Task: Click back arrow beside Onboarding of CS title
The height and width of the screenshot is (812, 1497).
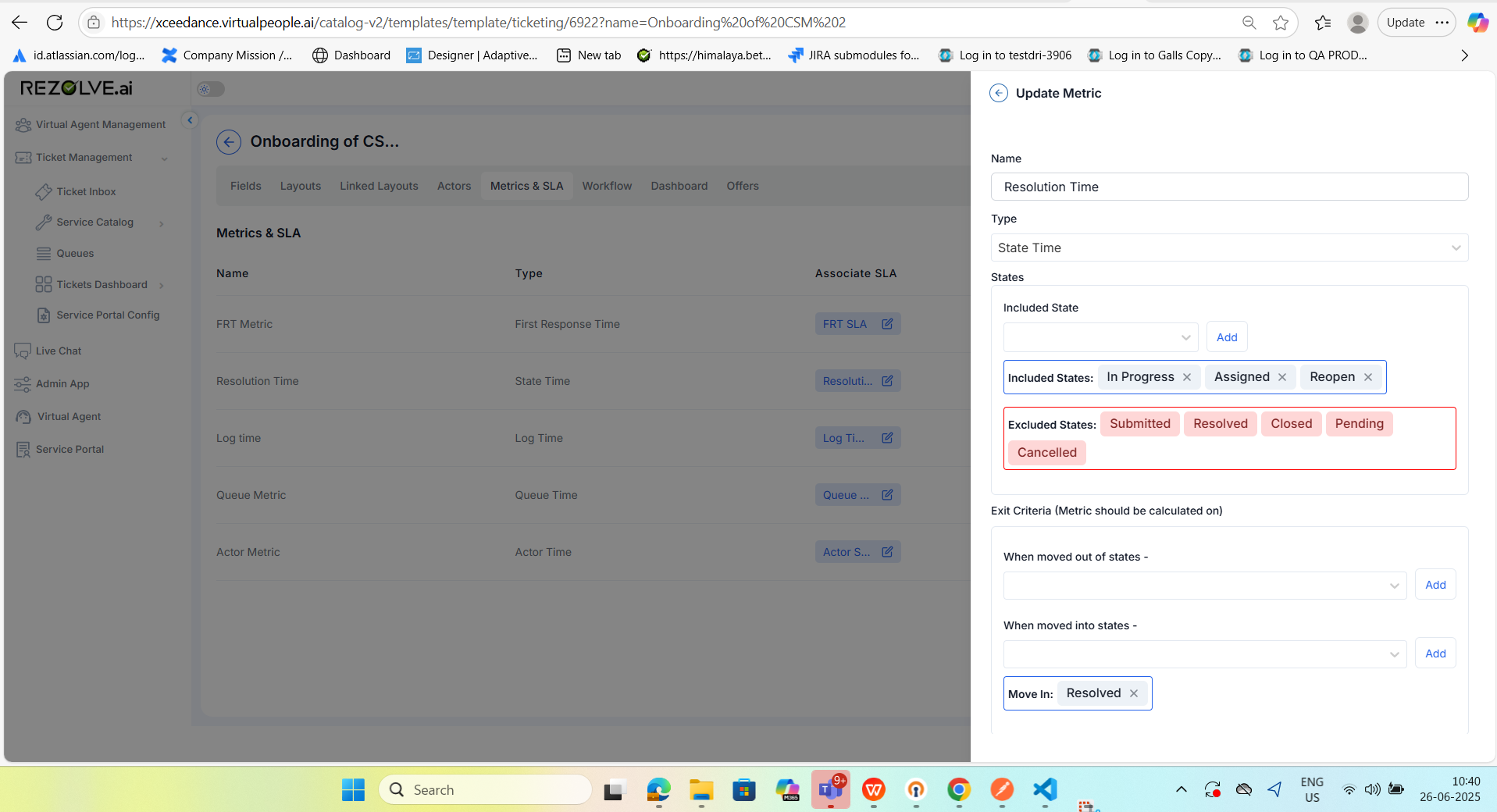Action: (229, 141)
